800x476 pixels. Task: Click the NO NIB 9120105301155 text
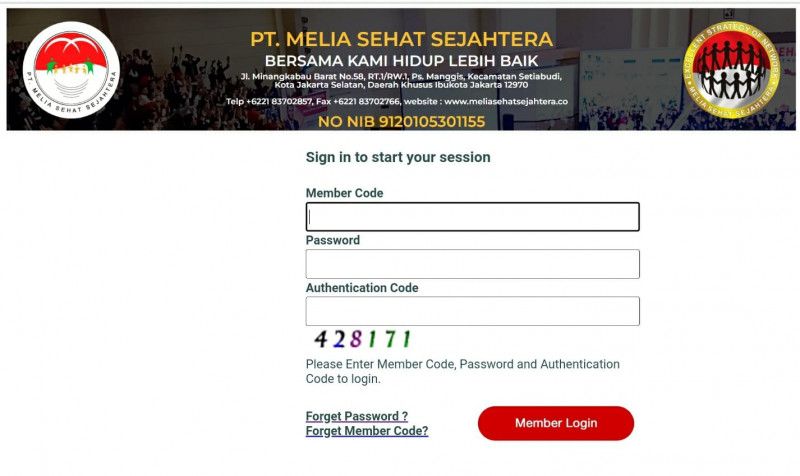coord(401,122)
